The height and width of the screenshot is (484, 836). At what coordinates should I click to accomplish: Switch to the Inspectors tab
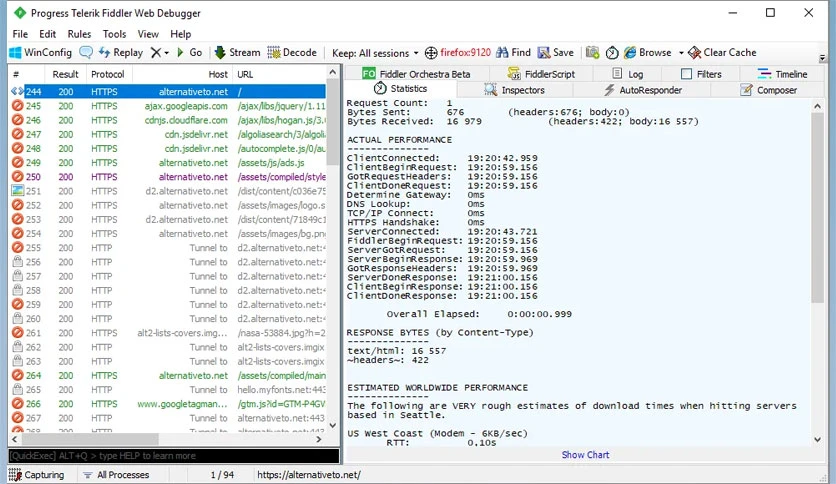[514, 90]
